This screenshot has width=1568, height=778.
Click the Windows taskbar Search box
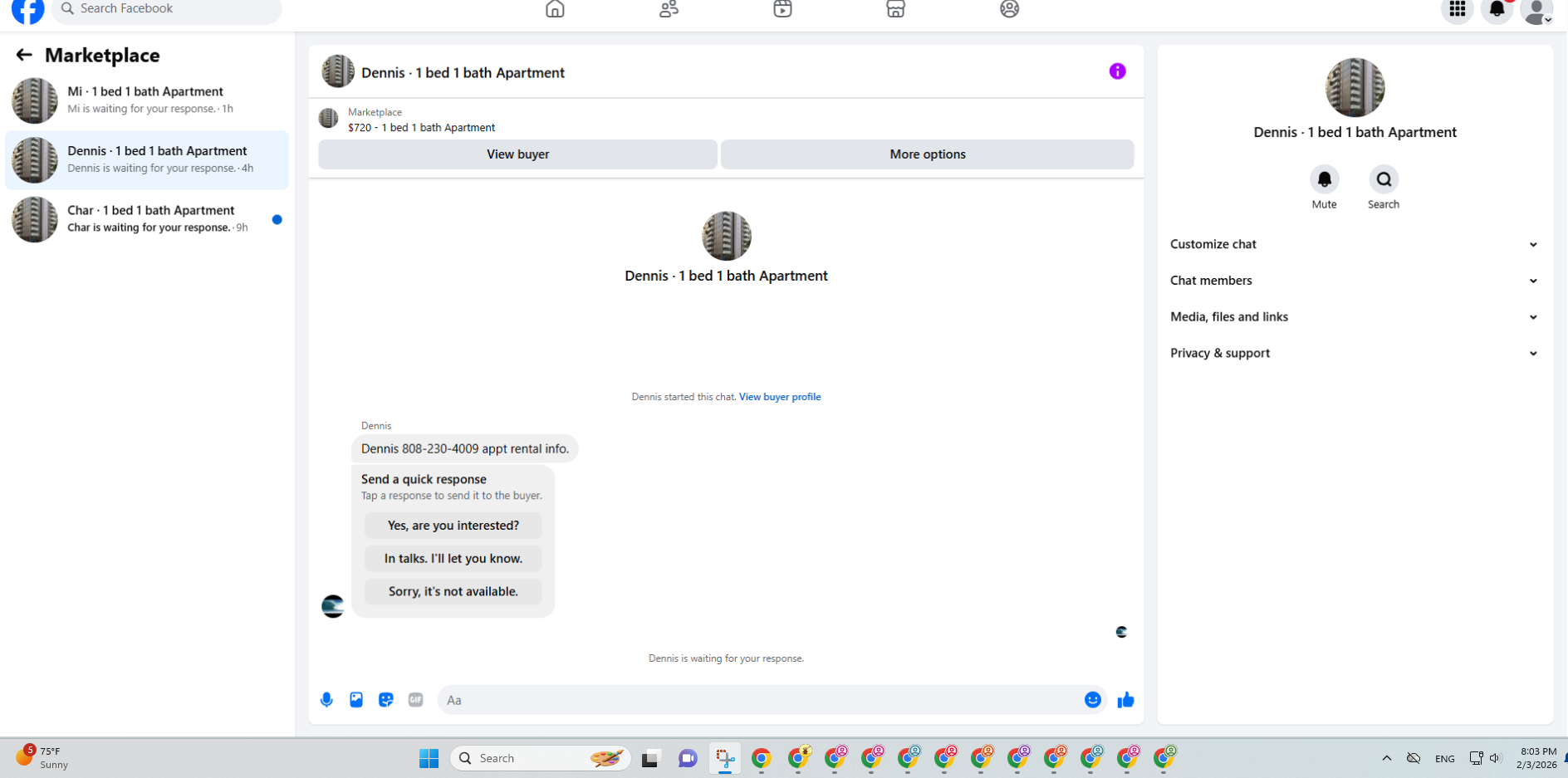pyautogui.click(x=541, y=758)
